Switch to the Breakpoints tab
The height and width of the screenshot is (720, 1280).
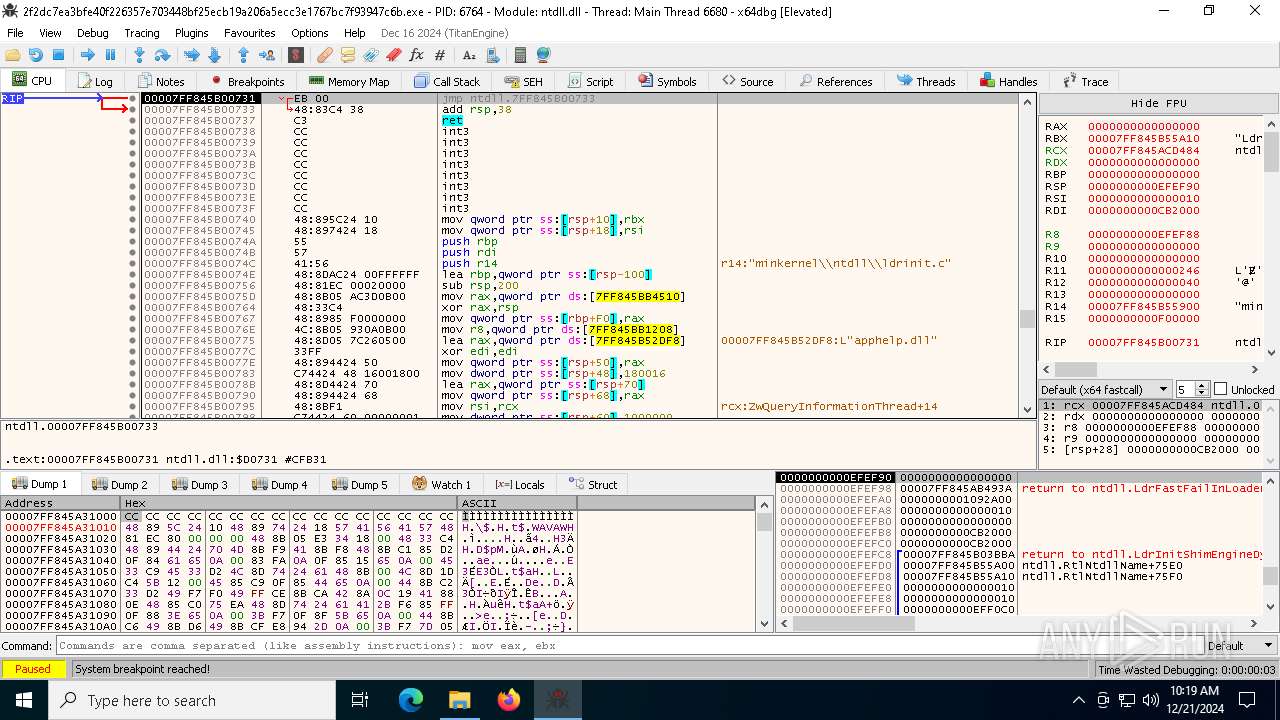point(247,81)
